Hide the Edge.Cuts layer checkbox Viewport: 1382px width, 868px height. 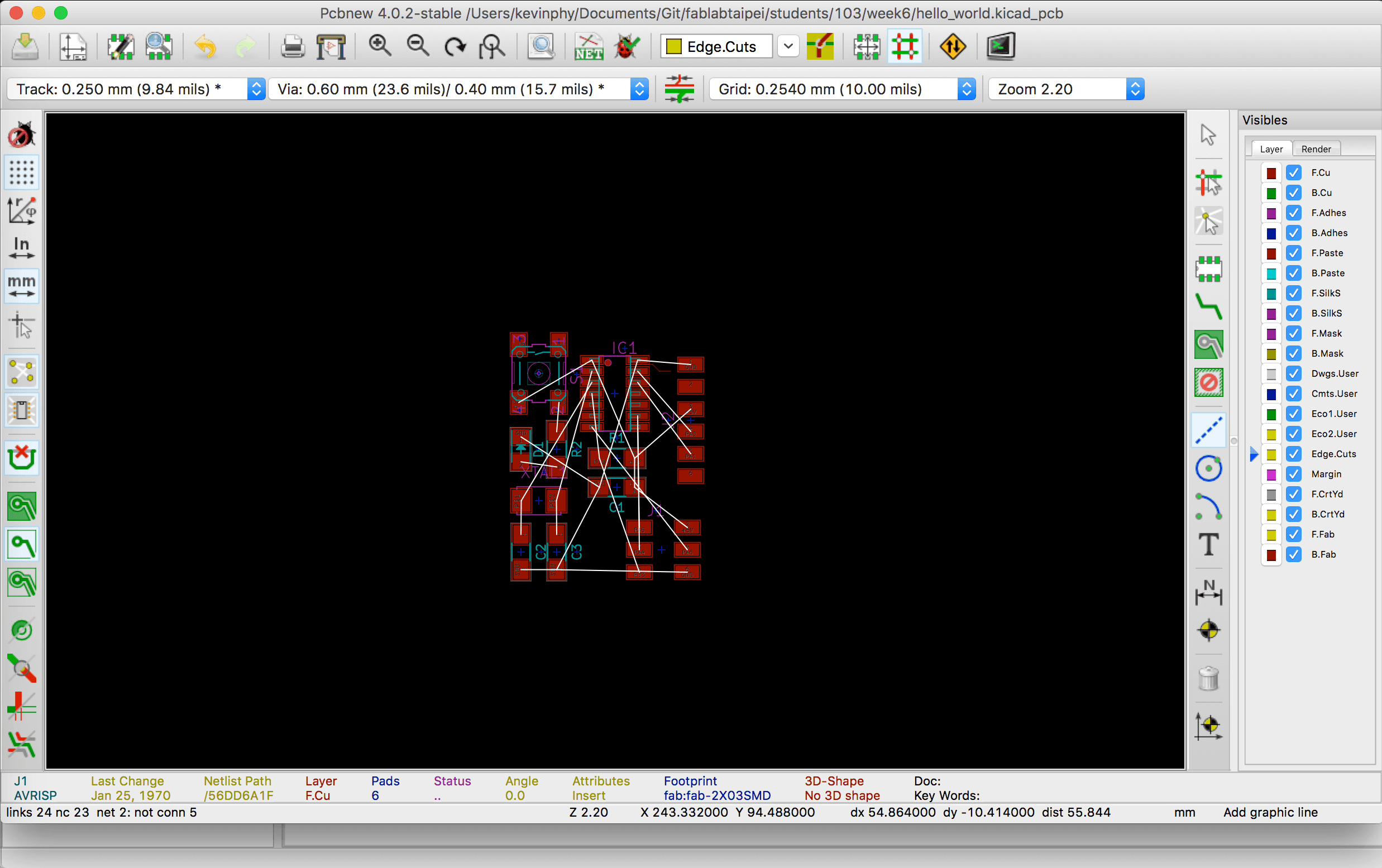[x=1294, y=454]
